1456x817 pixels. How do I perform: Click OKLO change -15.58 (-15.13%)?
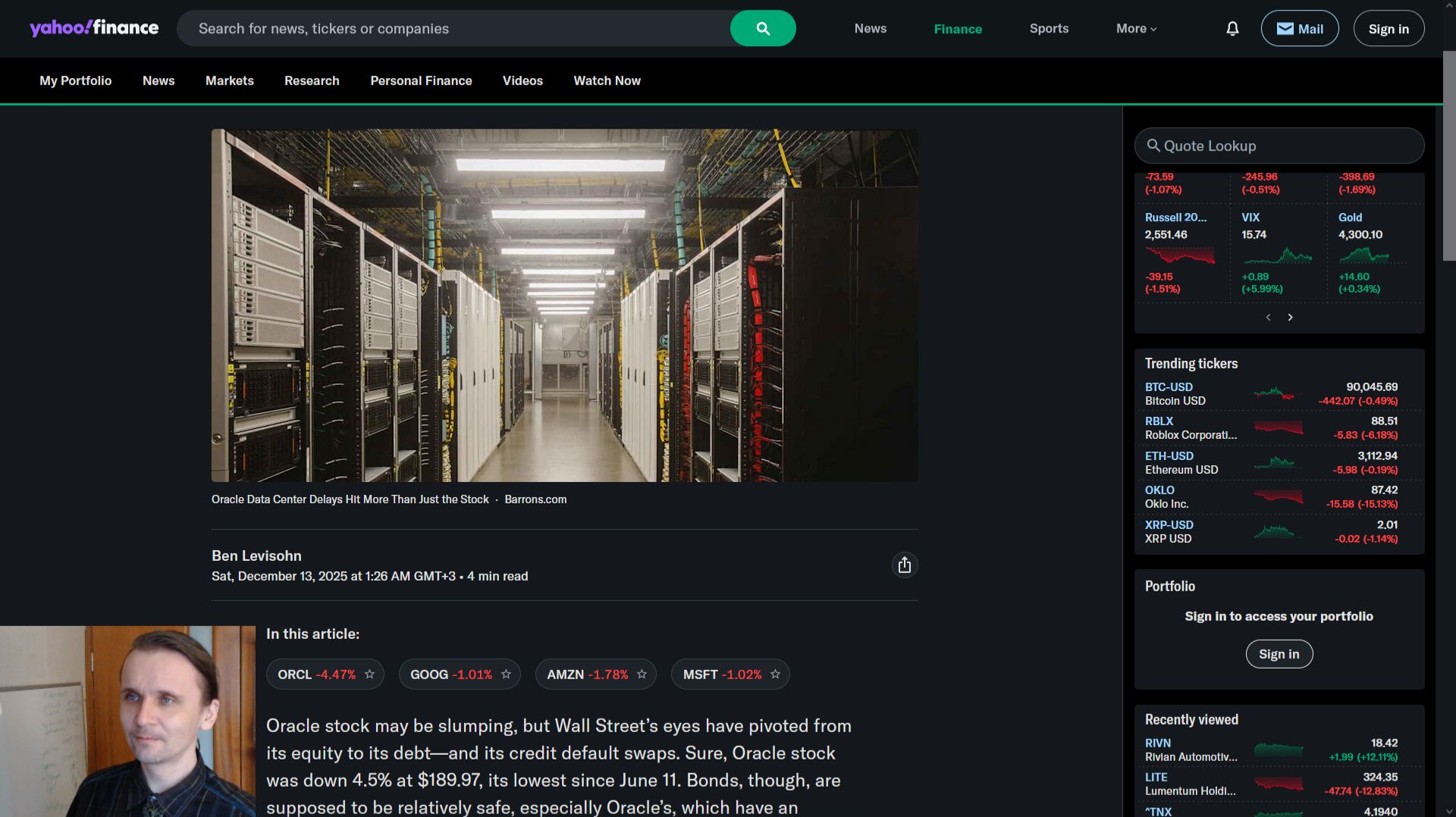(1361, 504)
